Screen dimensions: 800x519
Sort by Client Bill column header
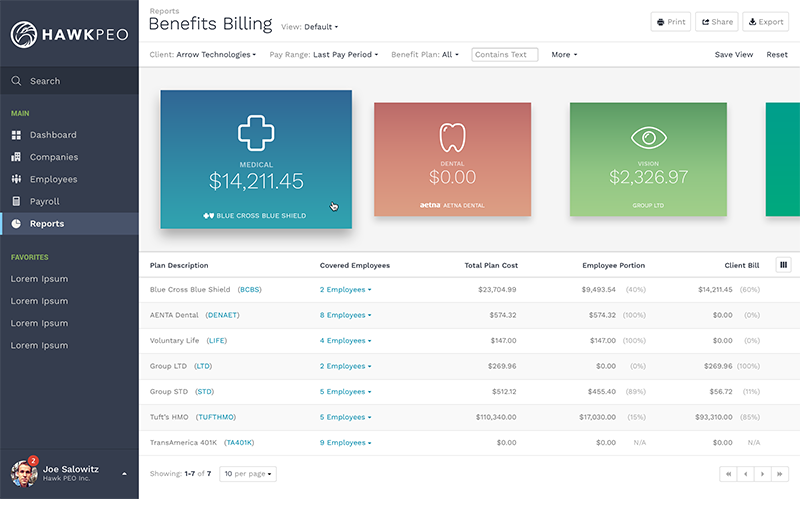[x=742, y=265]
